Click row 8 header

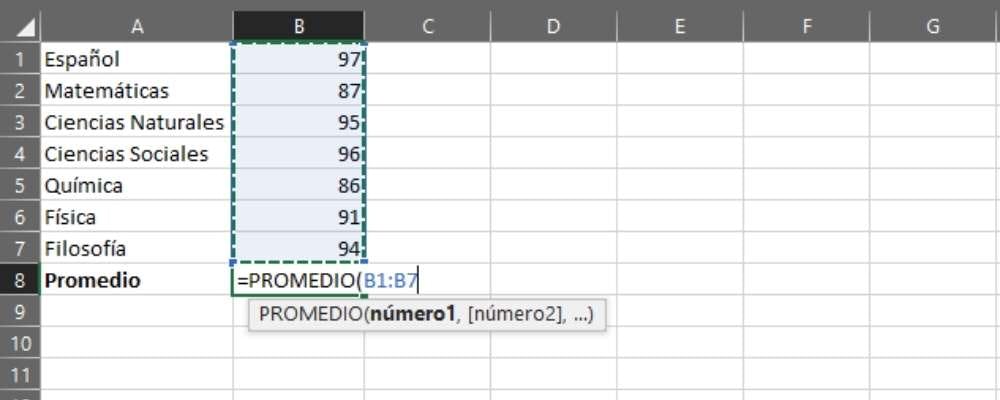point(19,280)
